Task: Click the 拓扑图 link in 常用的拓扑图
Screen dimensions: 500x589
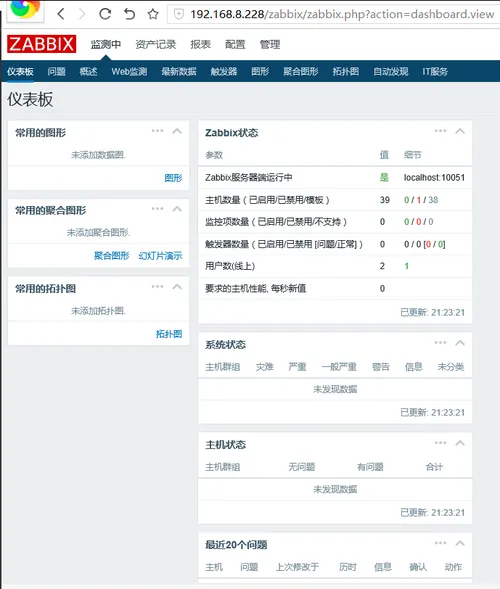Action: point(169,334)
